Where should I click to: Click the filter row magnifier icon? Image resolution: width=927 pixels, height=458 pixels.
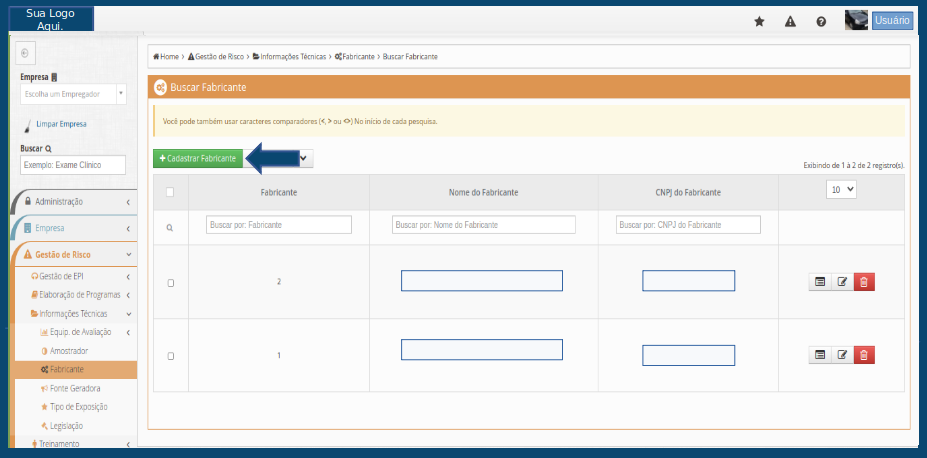170,228
